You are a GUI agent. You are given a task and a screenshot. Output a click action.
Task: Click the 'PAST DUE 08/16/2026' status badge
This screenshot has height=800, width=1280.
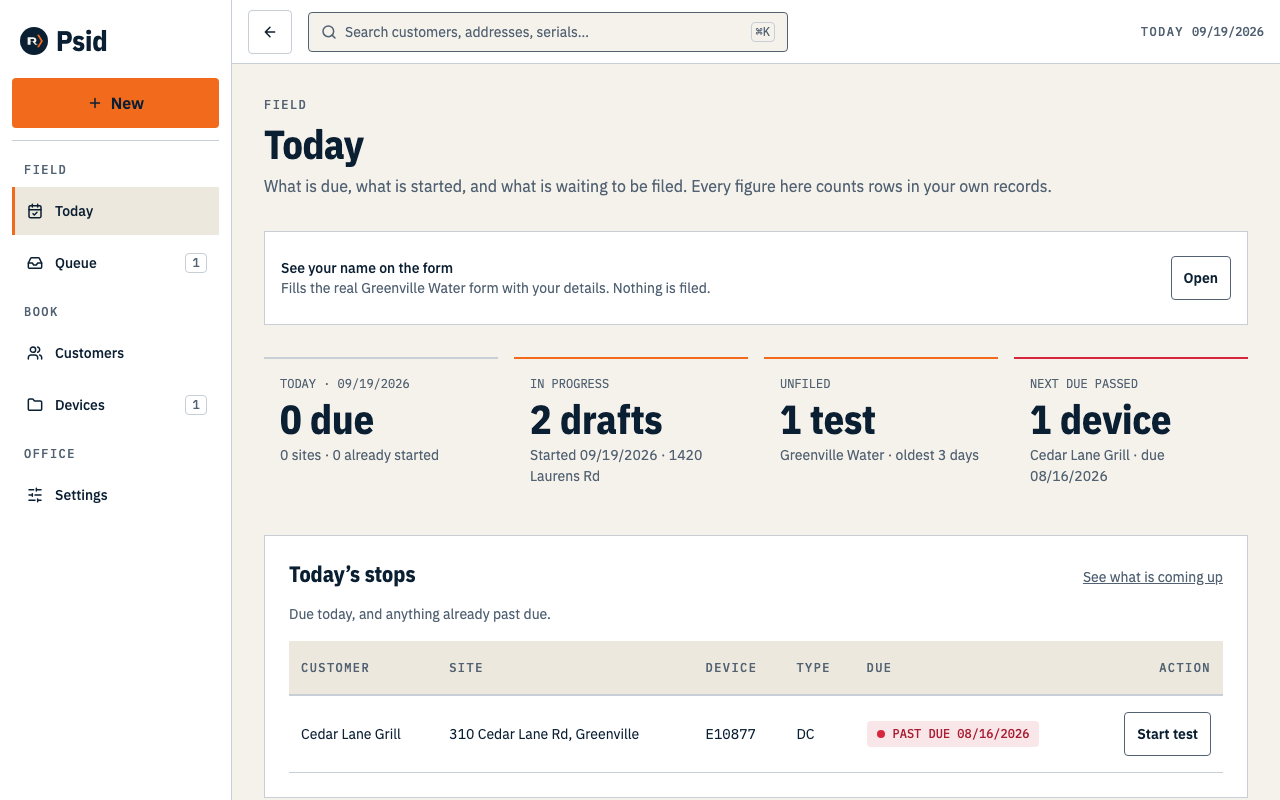953,734
